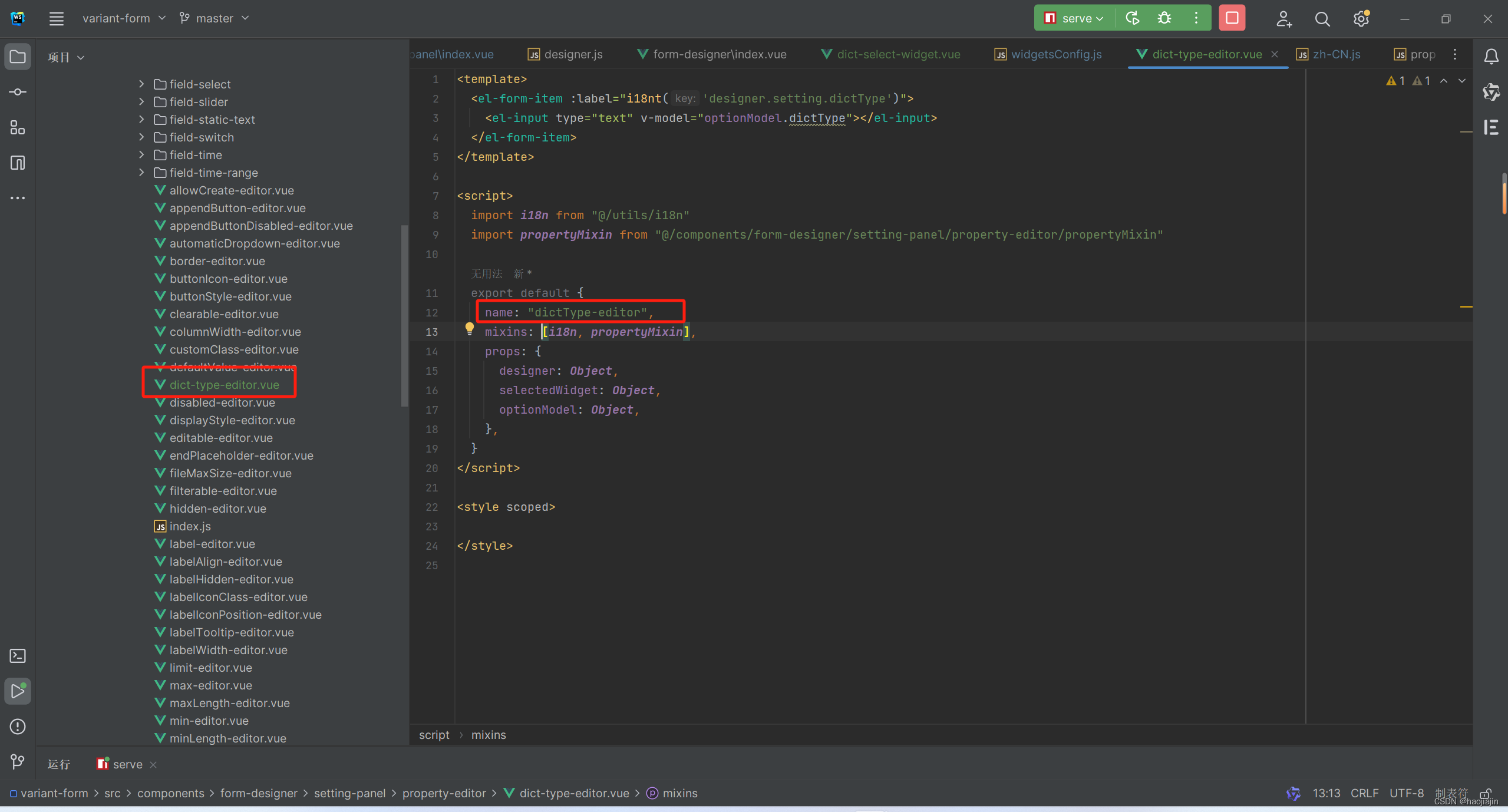Switch to the designer.js tab

coord(572,54)
